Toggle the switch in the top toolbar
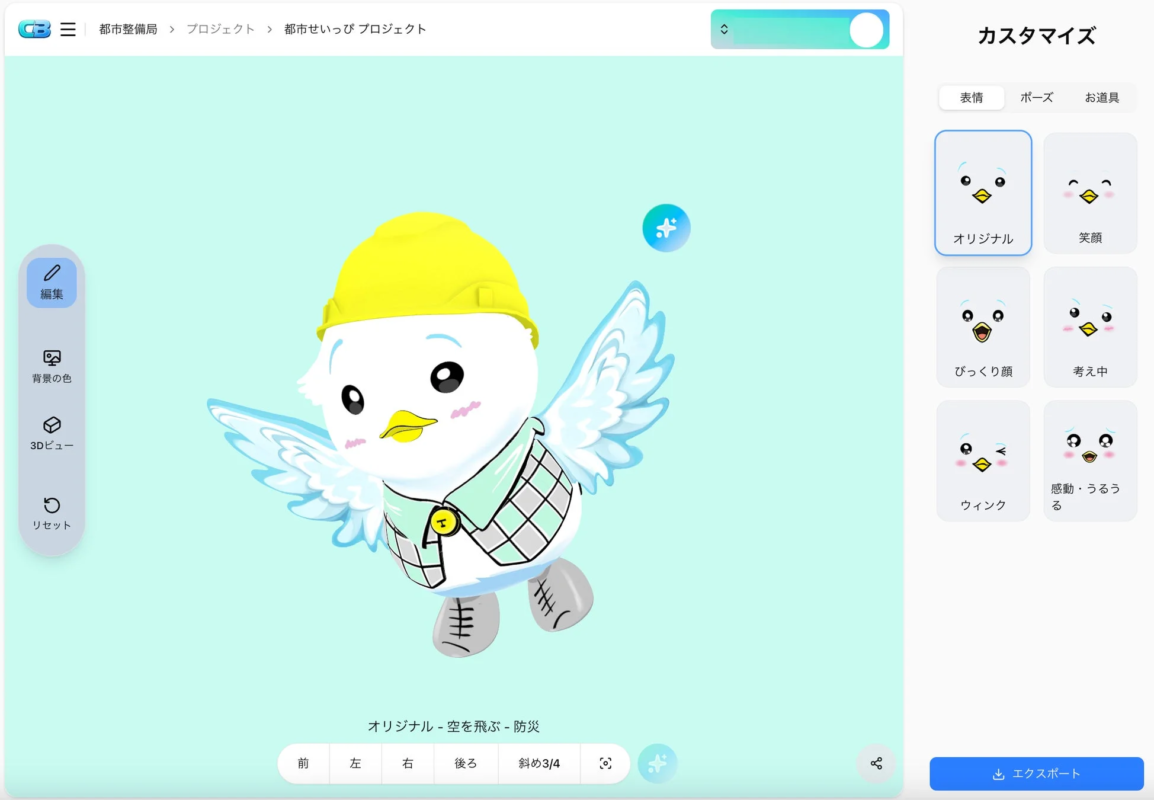1154x800 pixels. [x=866, y=29]
